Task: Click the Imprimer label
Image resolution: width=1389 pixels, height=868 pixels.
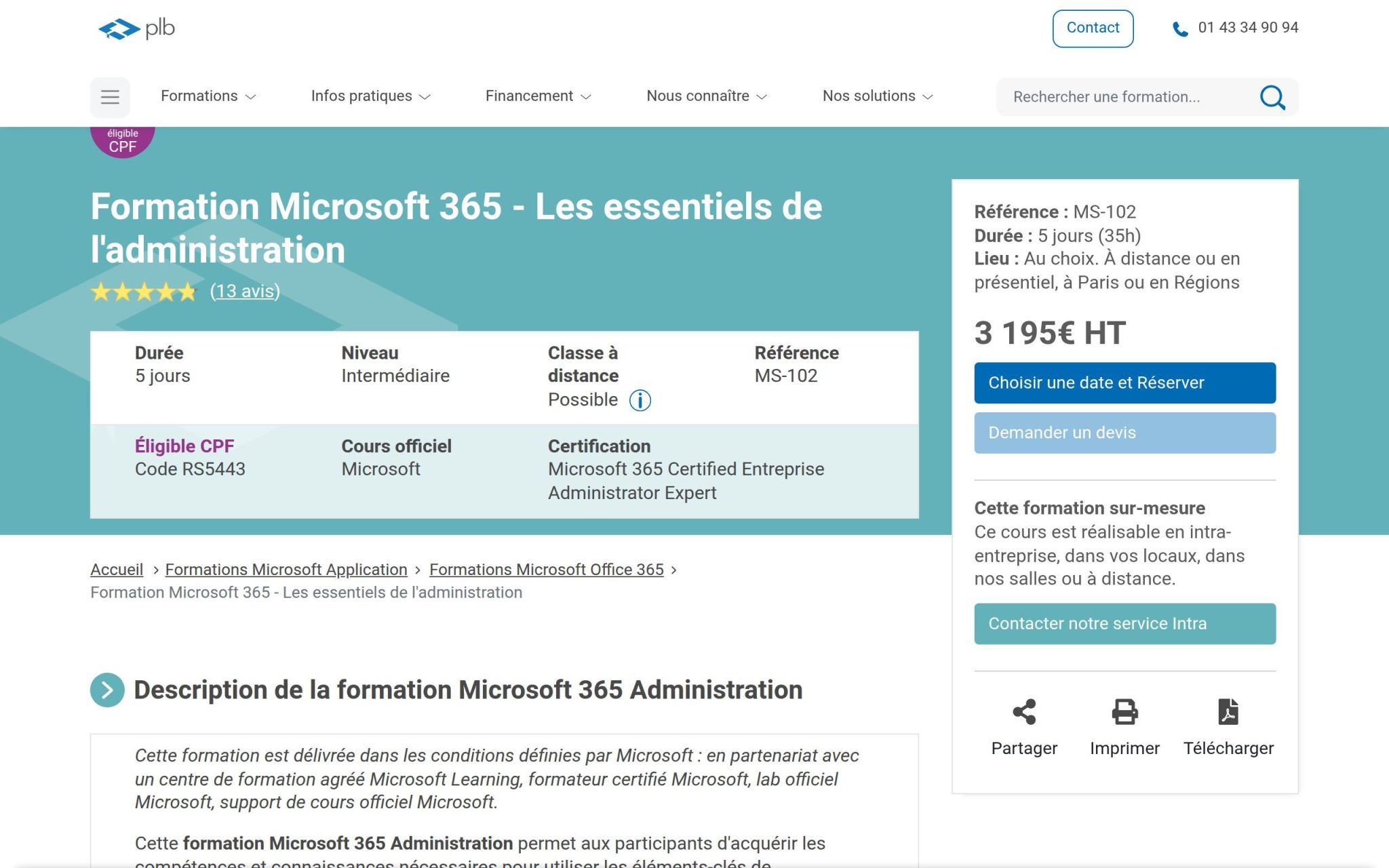Action: [1124, 748]
